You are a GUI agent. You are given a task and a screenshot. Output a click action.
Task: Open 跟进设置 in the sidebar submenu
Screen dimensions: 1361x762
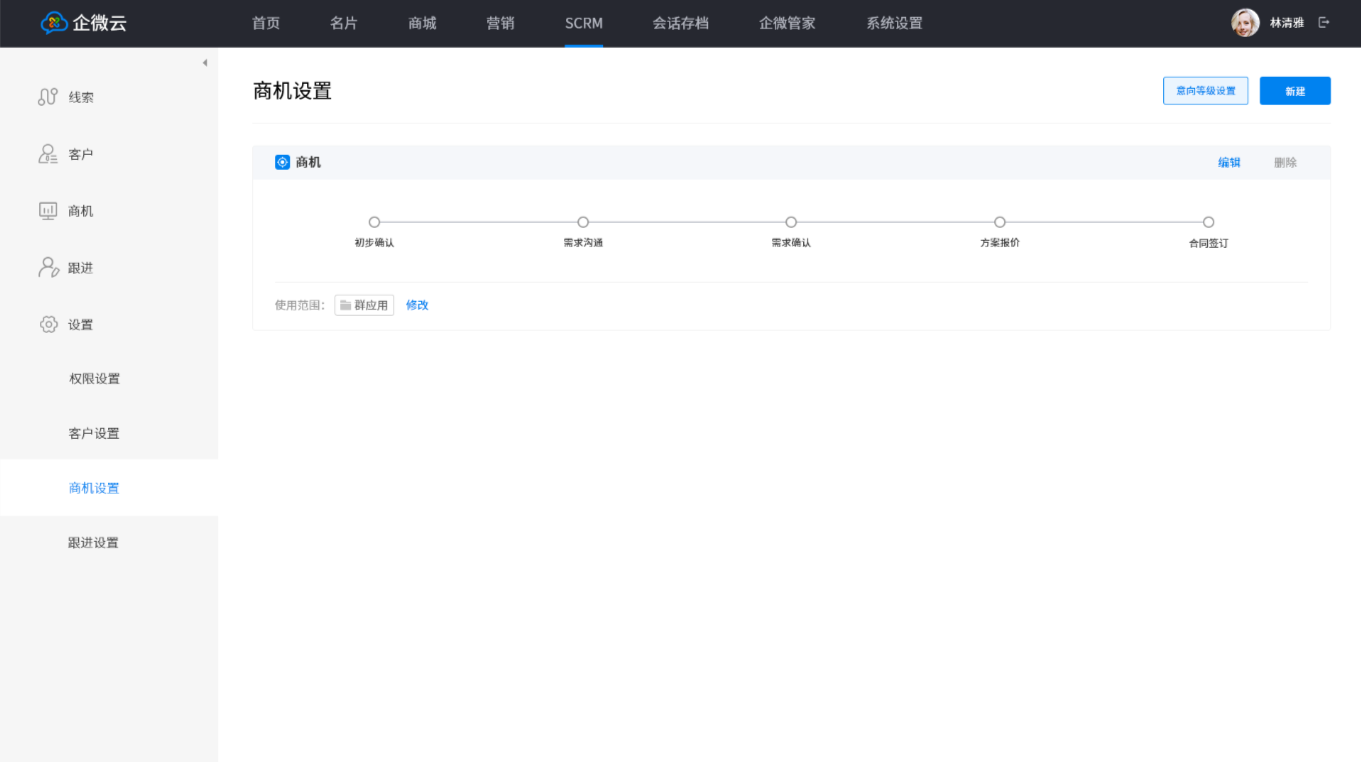tap(94, 543)
